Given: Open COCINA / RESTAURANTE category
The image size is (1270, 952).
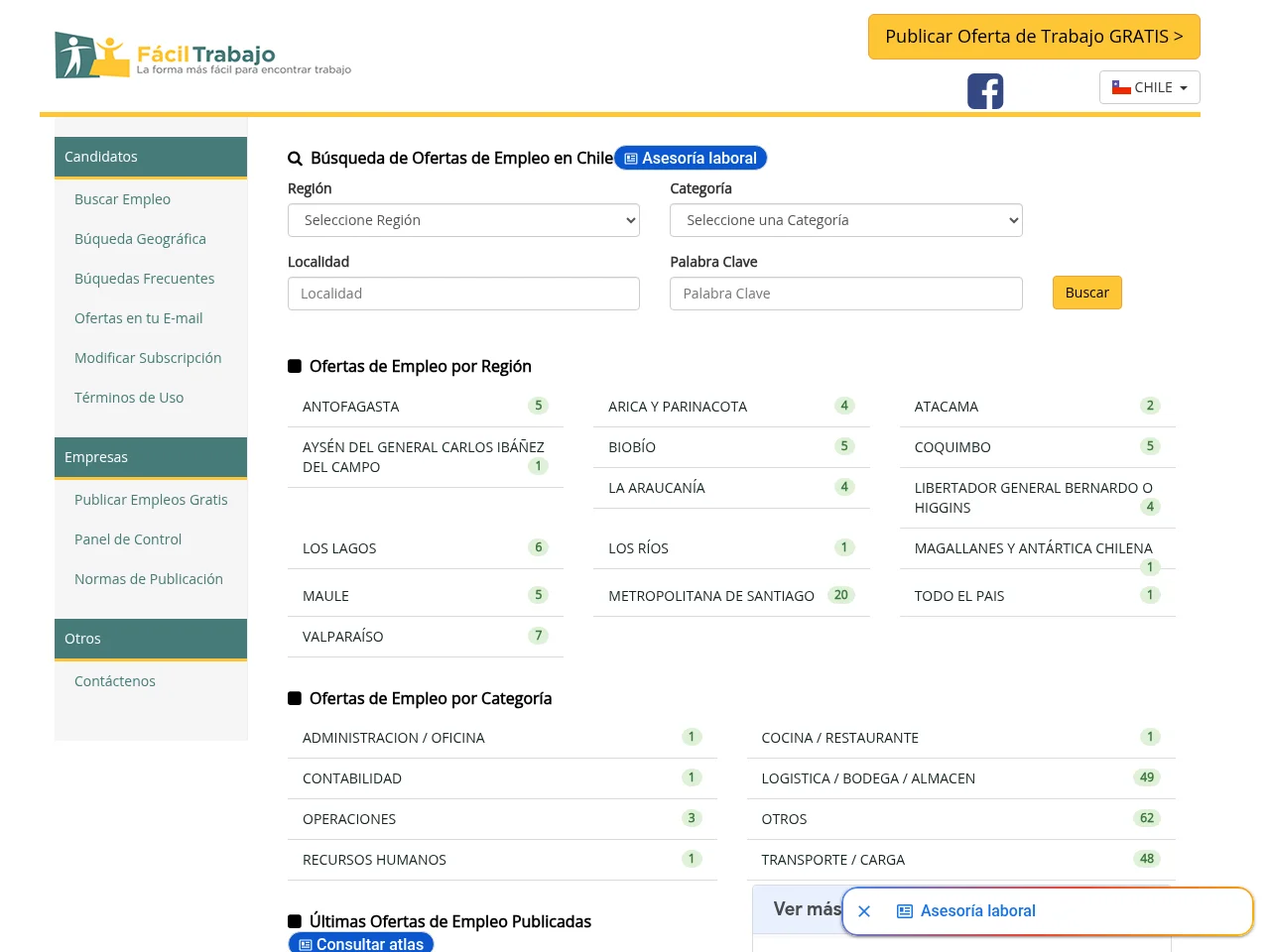Looking at the screenshot, I should (961, 738).
